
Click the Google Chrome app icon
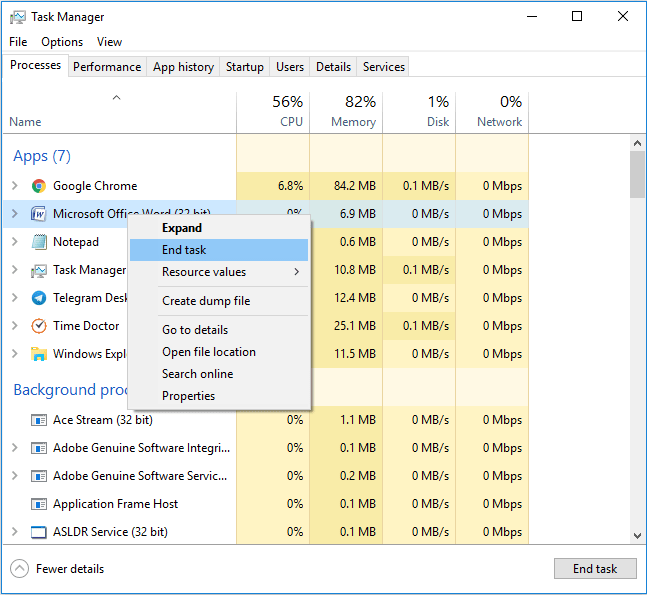coord(39,186)
